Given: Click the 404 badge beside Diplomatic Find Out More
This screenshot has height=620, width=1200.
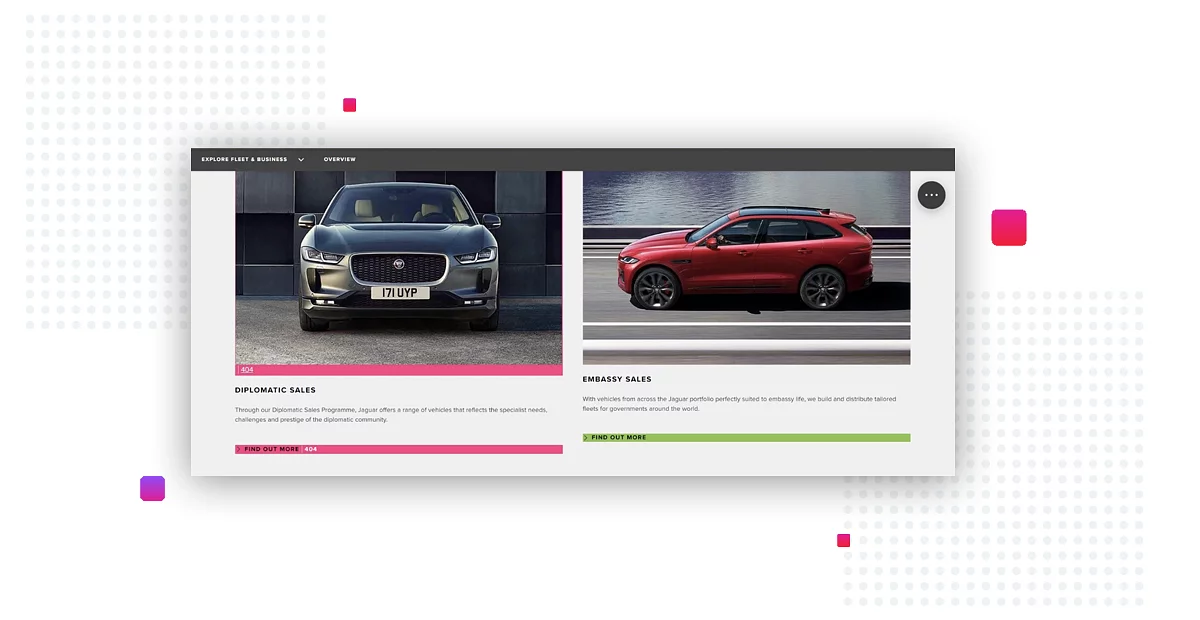Looking at the screenshot, I should [x=311, y=450].
